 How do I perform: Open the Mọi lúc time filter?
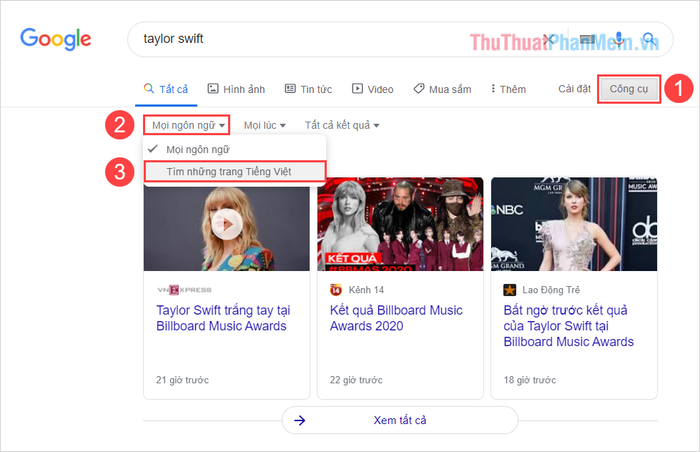pyautogui.click(x=264, y=125)
